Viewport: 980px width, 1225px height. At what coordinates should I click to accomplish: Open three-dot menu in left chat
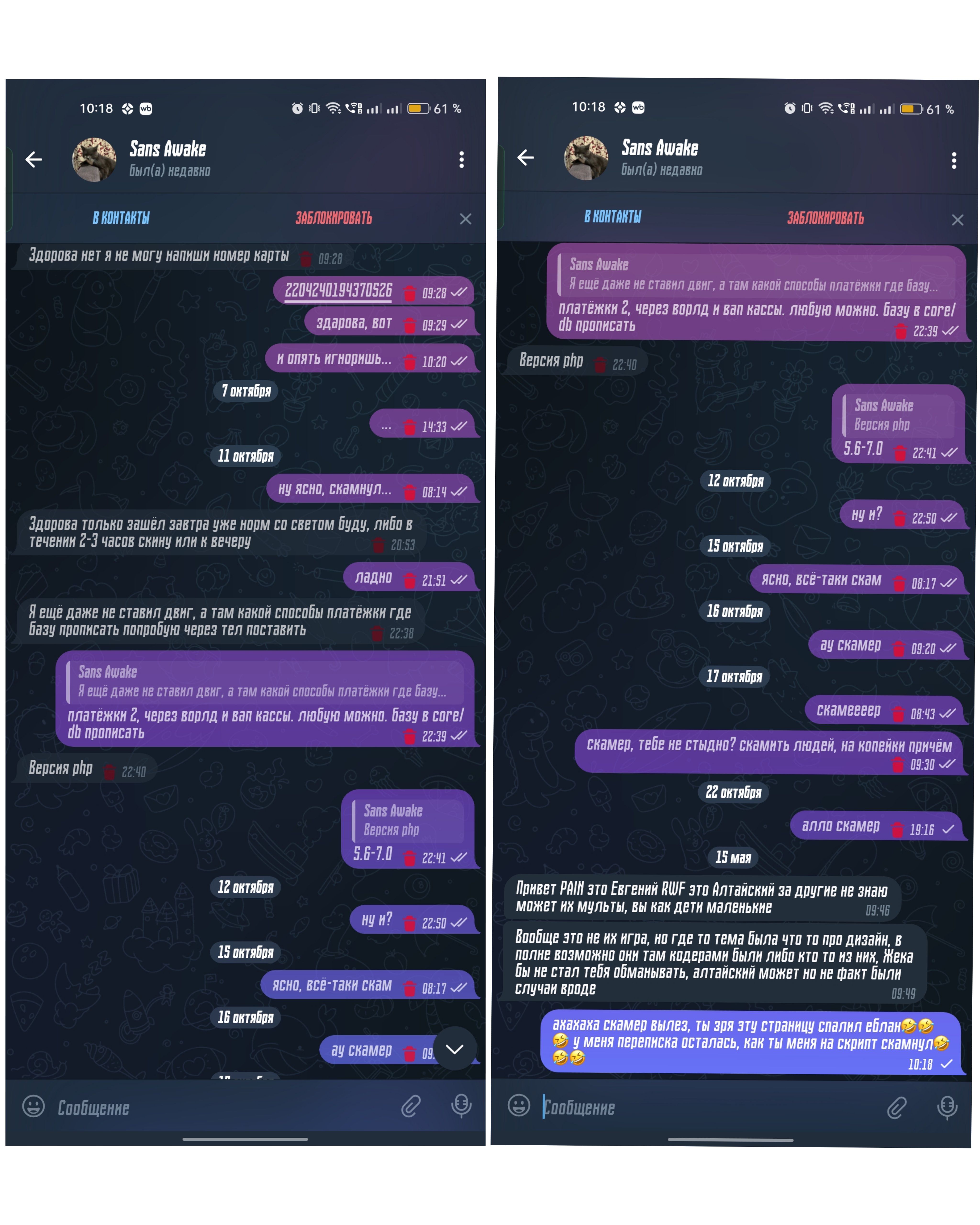[461, 160]
